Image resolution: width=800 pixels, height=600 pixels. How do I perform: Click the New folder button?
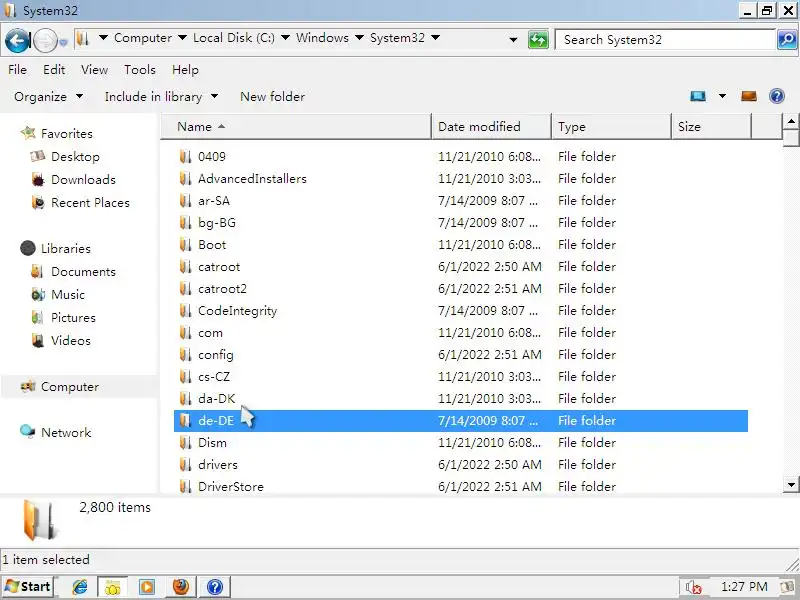click(272, 96)
